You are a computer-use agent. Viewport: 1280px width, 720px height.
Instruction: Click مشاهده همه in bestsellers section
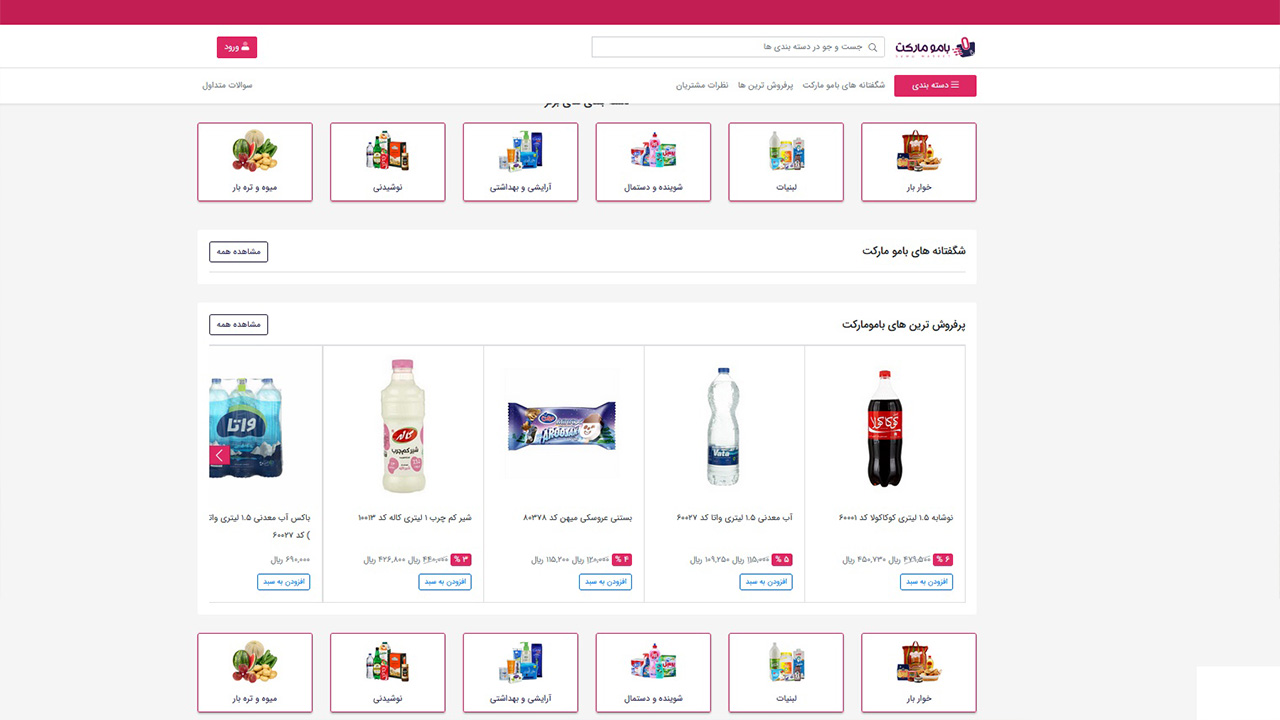click(x=239, y=324)
